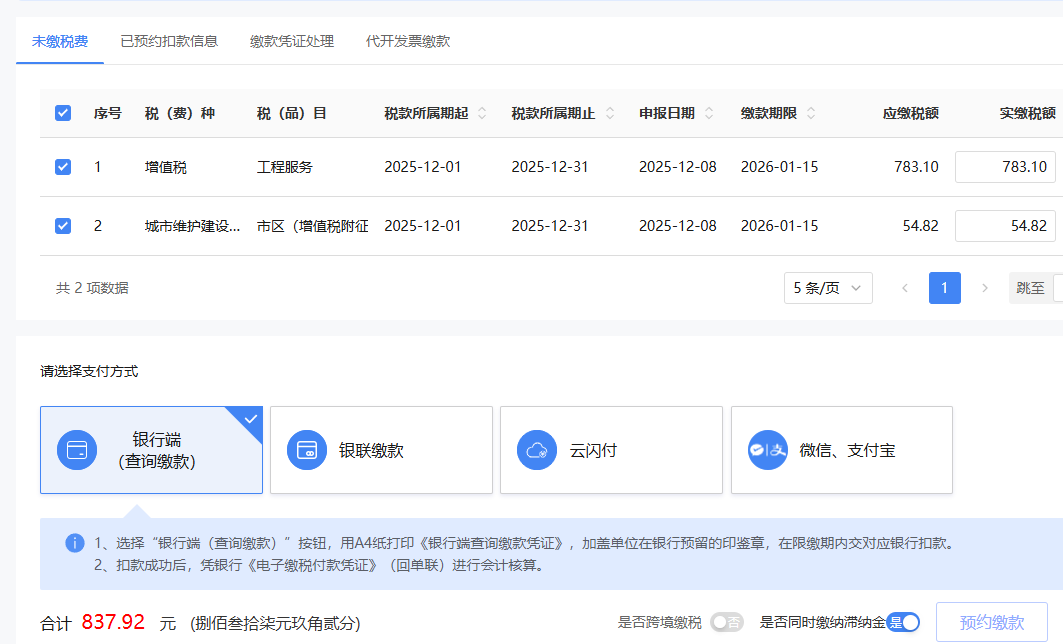The image size is (1063, 644).
Task: Sort by 税款所属期止 column arrows
Action: click(610, 113)
